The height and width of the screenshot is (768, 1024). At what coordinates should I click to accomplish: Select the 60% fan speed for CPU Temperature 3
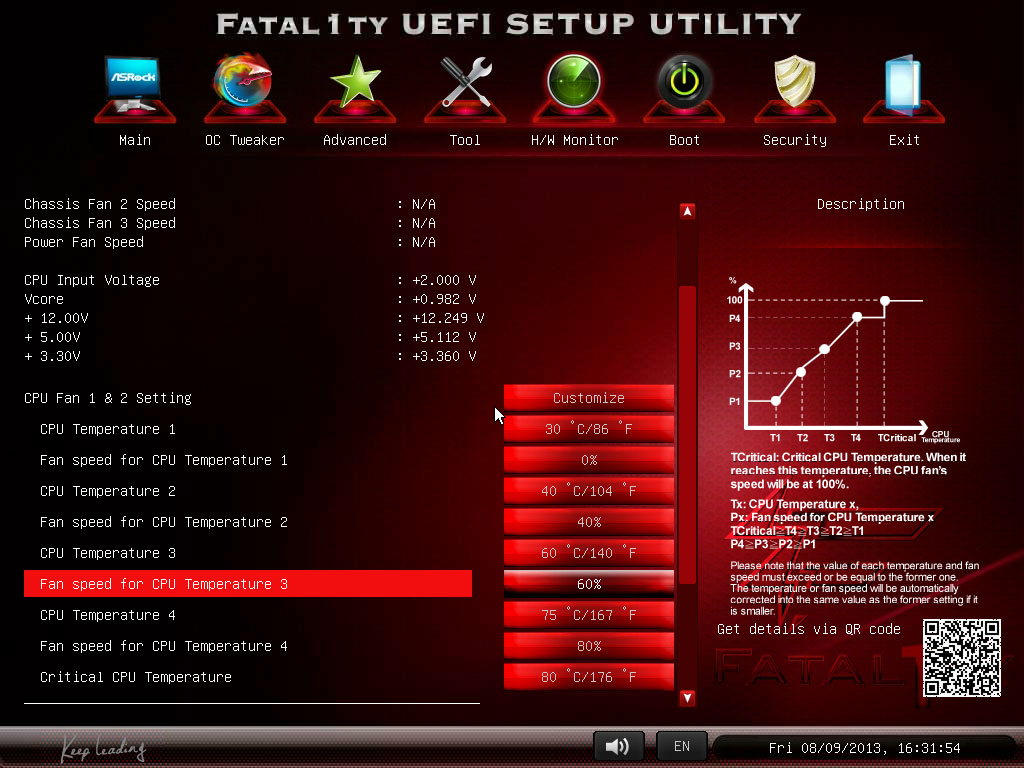pyautogui.click(x=588, y=584)
